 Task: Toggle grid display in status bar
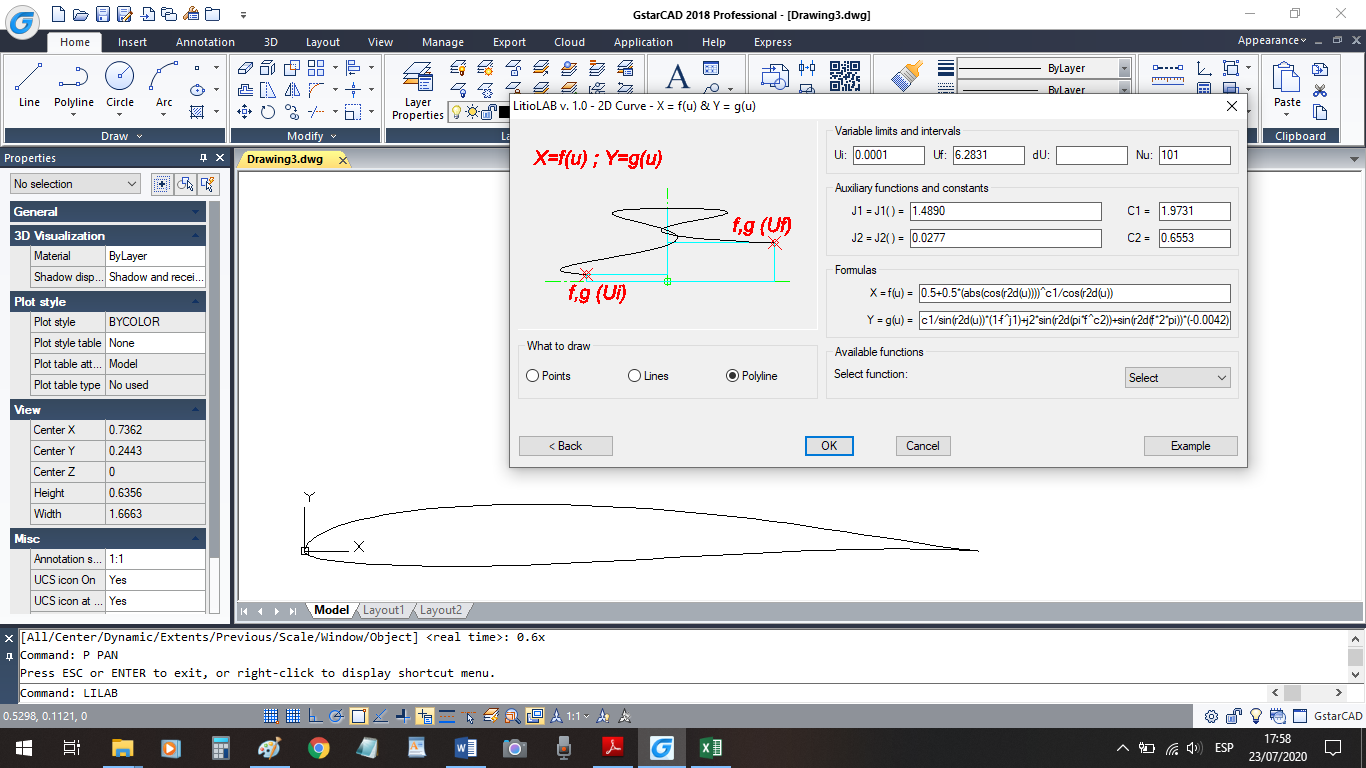tap(293, 716)
